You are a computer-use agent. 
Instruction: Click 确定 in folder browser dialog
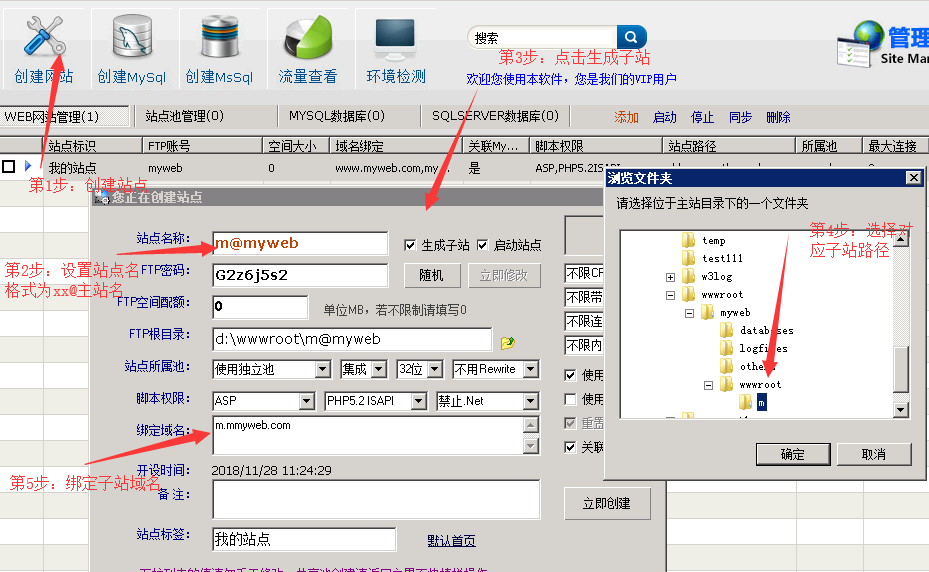click(792, 454)
